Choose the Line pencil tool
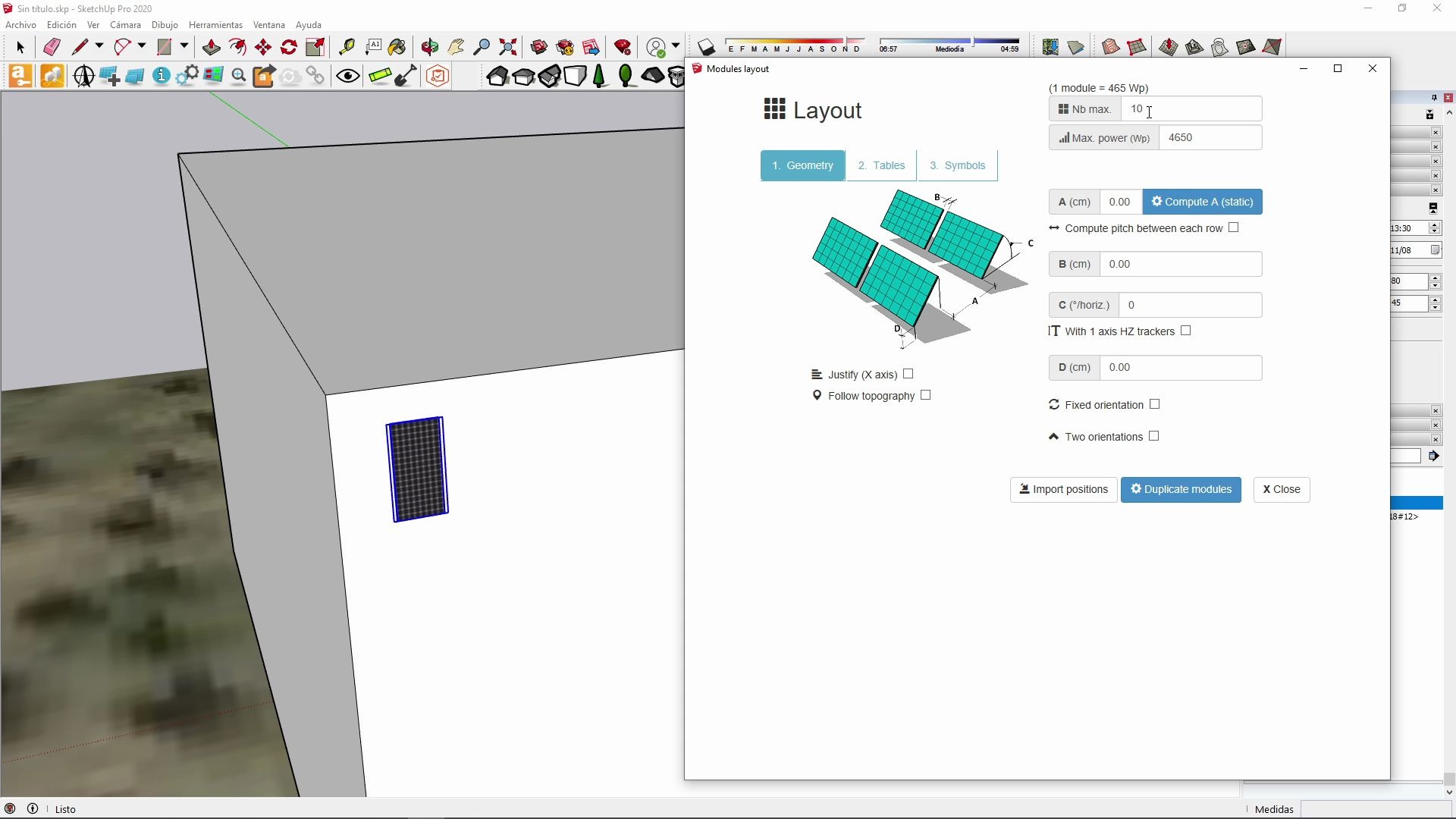The image size is (1456, 819). (80, 47)
